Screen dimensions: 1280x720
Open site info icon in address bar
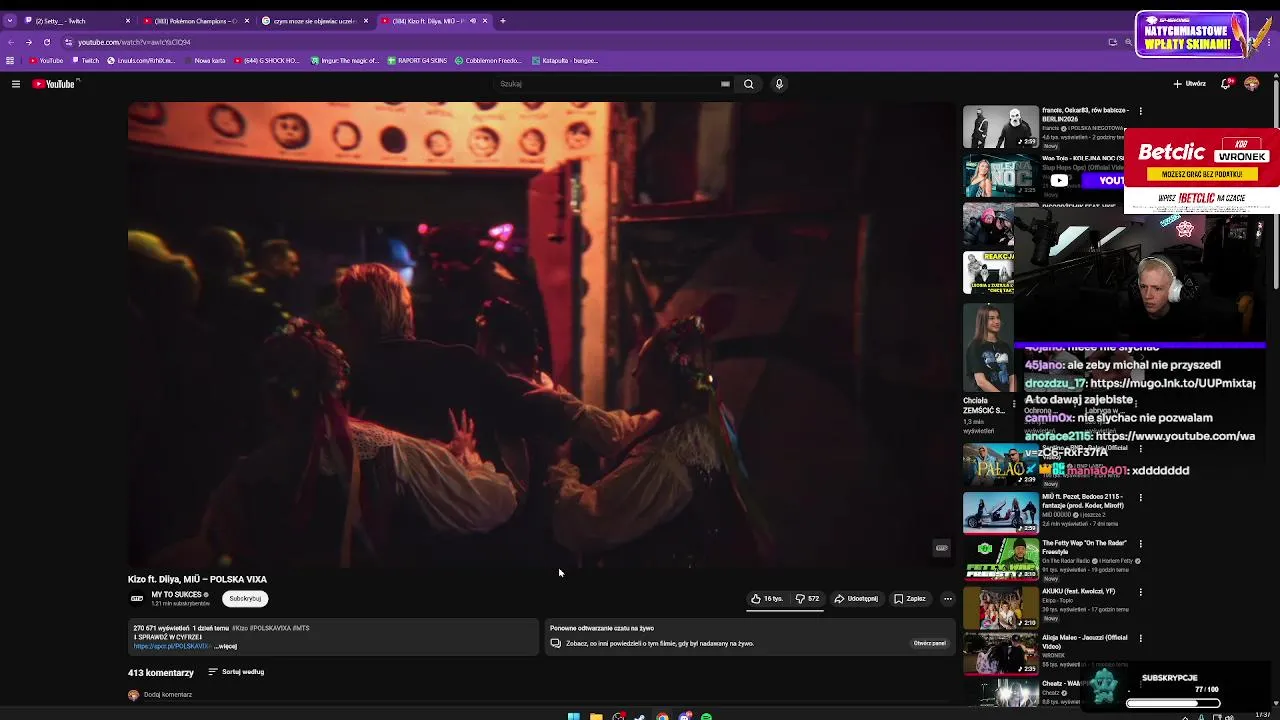68,42
